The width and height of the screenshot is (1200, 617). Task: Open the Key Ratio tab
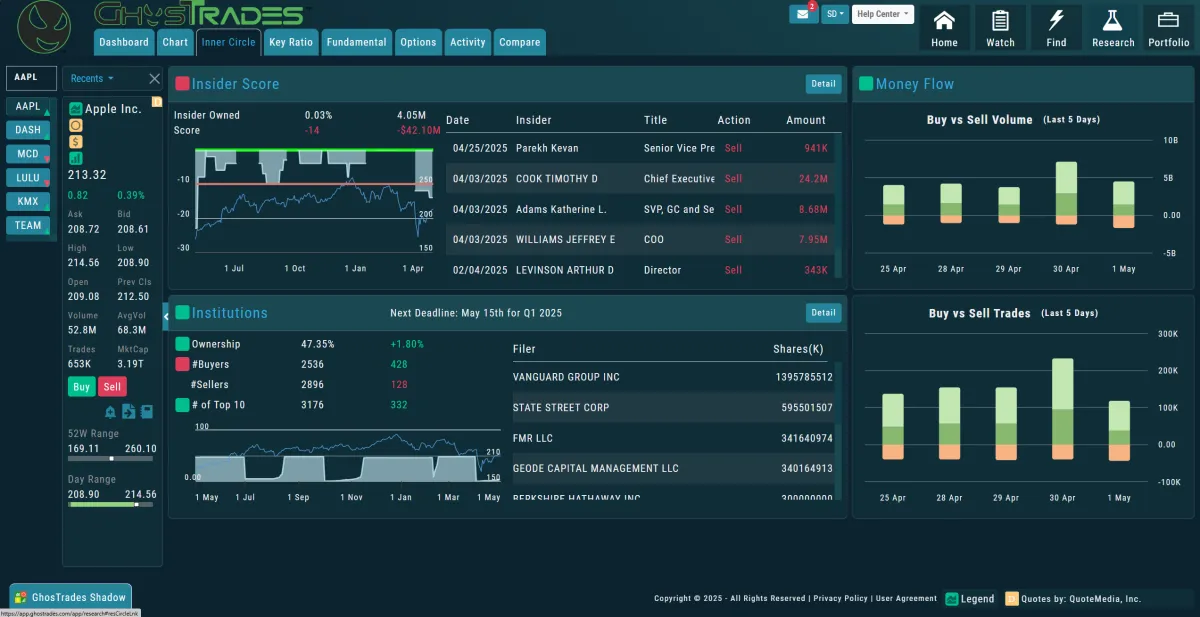pos(291,42)
